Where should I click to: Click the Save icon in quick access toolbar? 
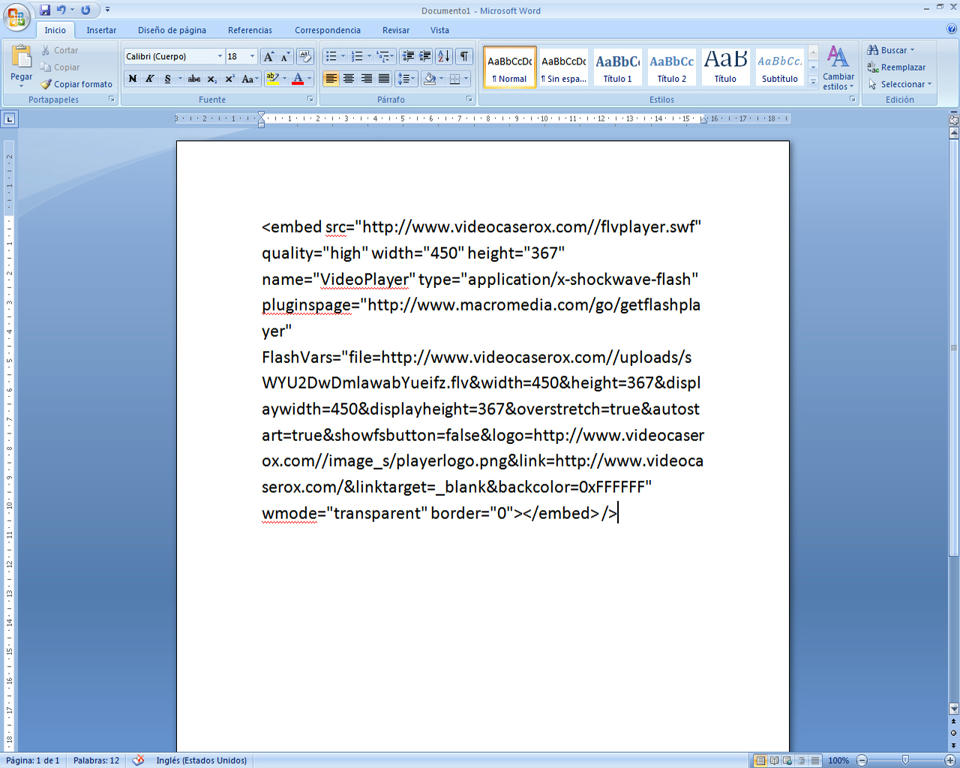tap(45, 10)
